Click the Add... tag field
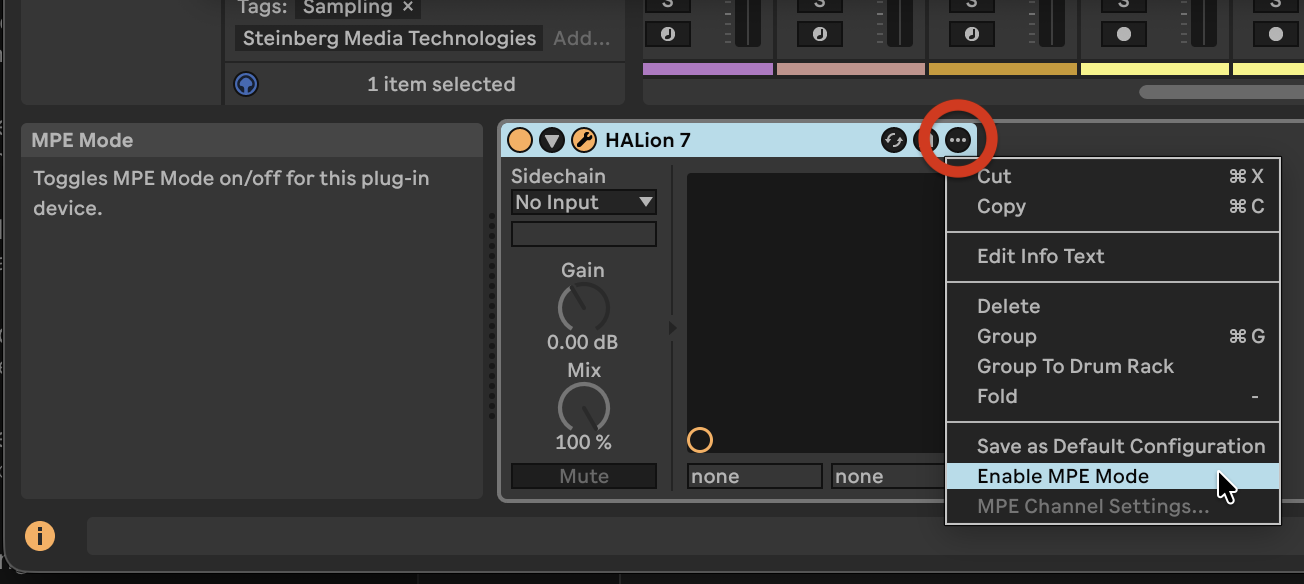This screenshot has width=1304, height=584. click(582, 39)
